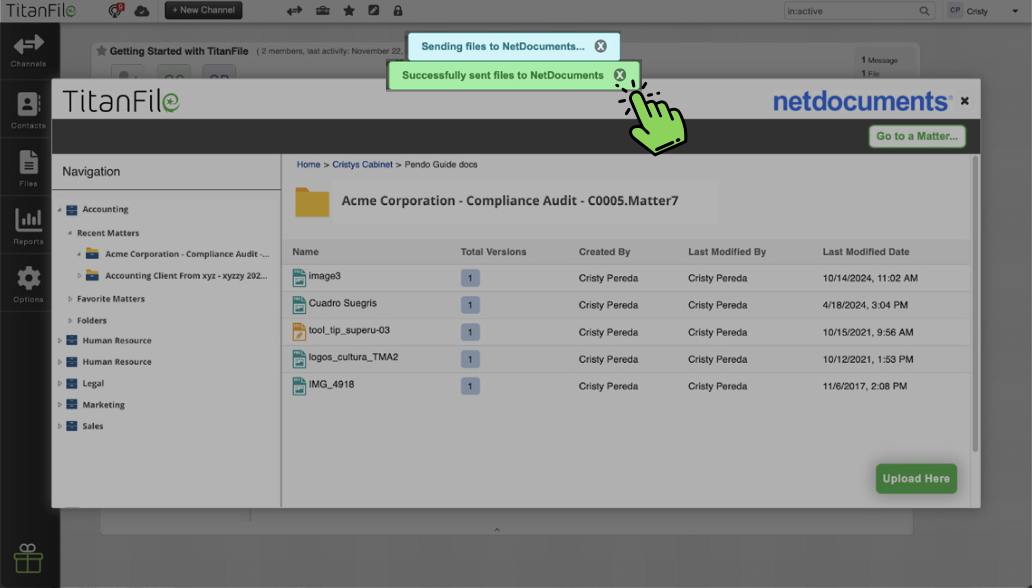Click date 10/14/2024, 11:02 AM
The width and height of the screenshot is (1034, 588).
pos(870,278)
